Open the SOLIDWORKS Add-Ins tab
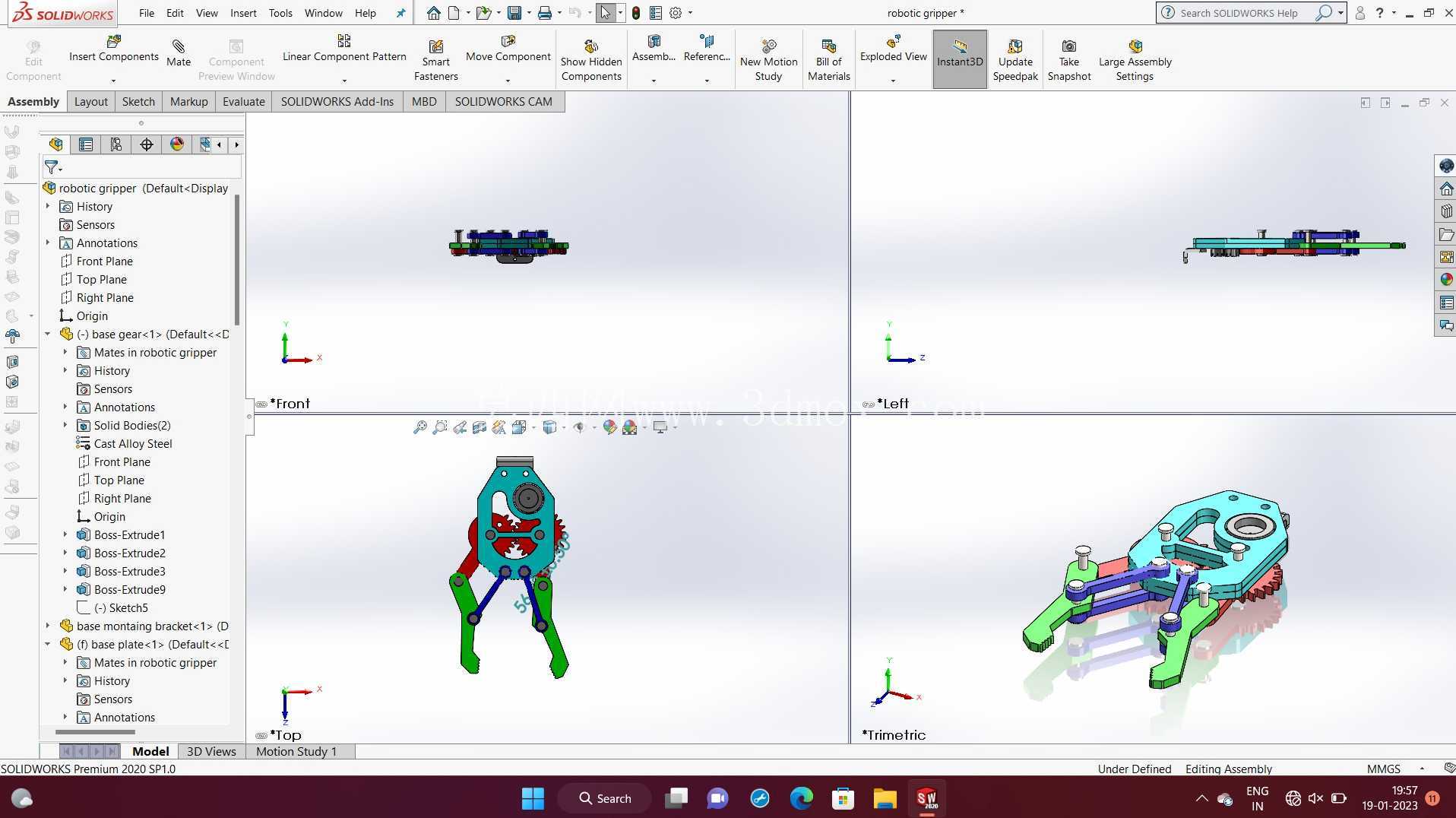This screenshot has width=1456, height=818. point(337,101)
